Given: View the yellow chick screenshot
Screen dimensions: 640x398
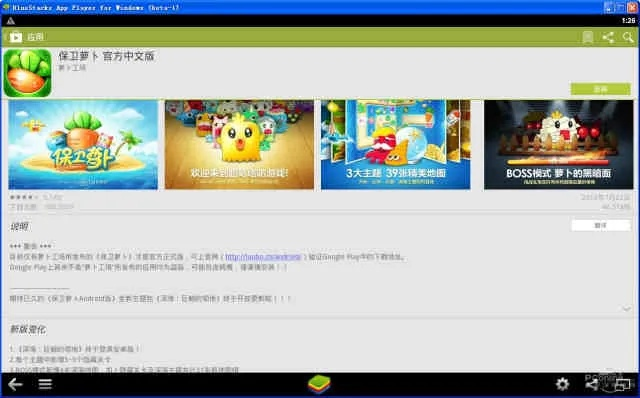Looking at the screenshot, I should [239, 145].
